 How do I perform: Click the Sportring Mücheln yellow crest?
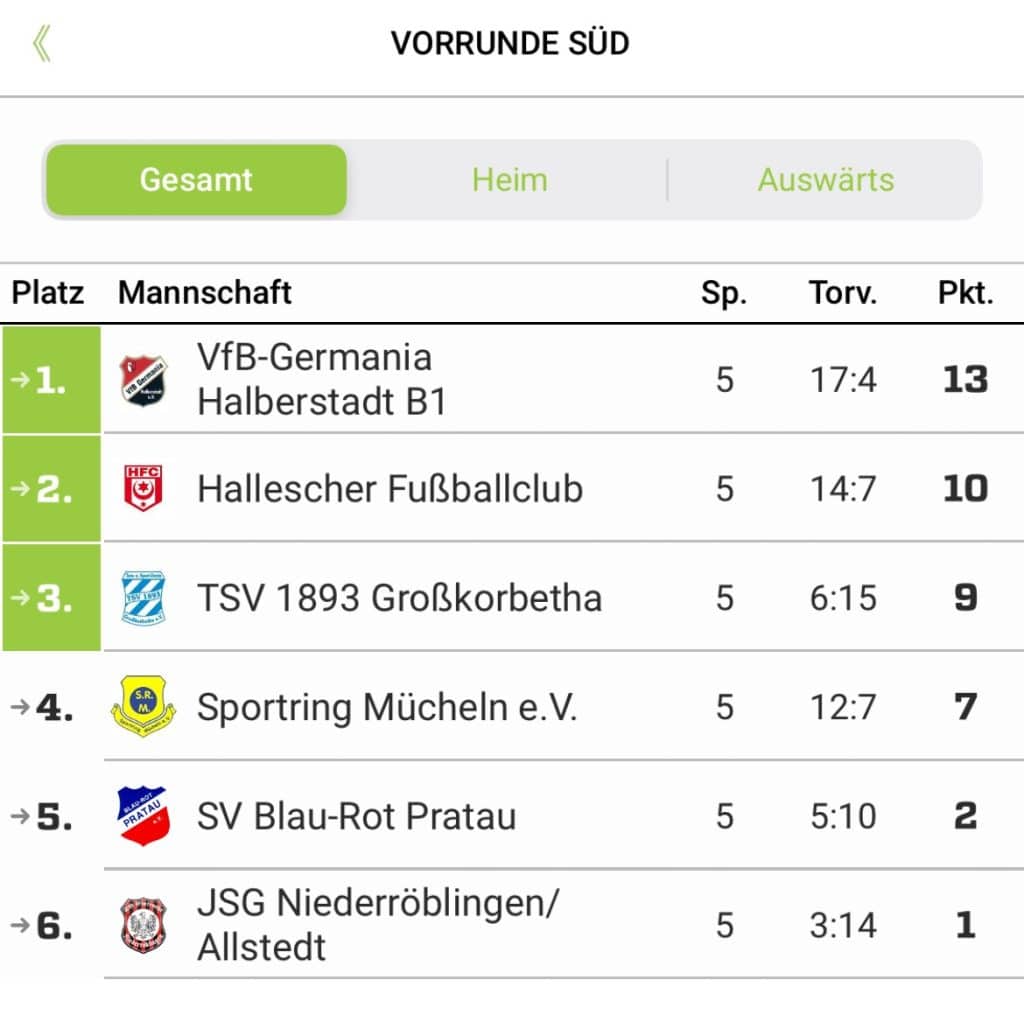coord(143,707)
